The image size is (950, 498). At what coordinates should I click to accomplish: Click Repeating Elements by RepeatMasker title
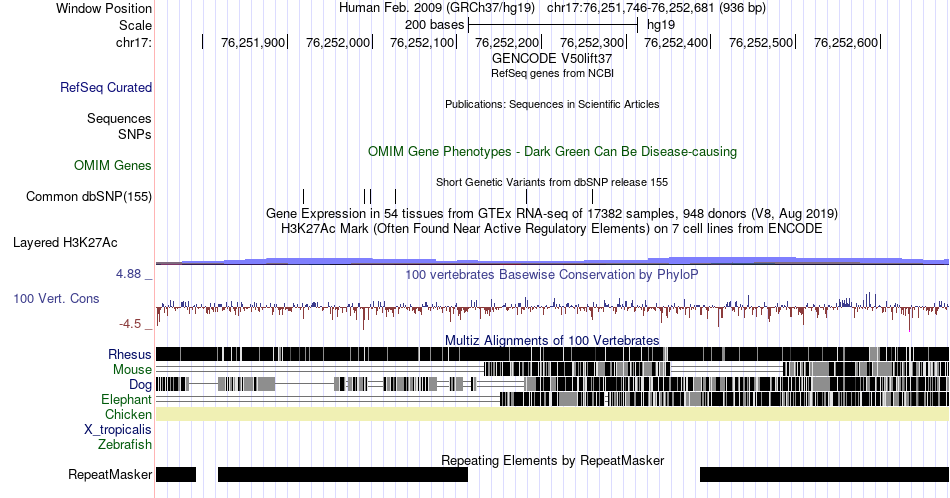pyautogui.click(x=552, y=460)
